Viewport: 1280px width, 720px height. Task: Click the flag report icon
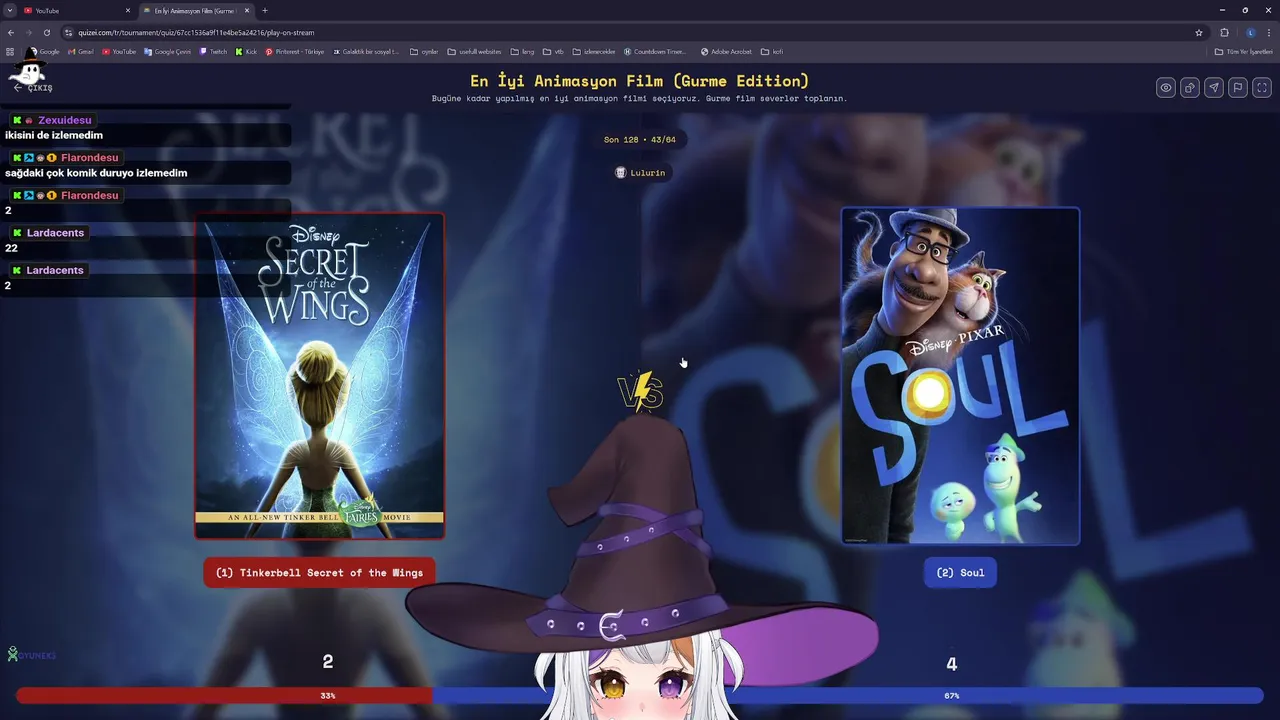1238,88
